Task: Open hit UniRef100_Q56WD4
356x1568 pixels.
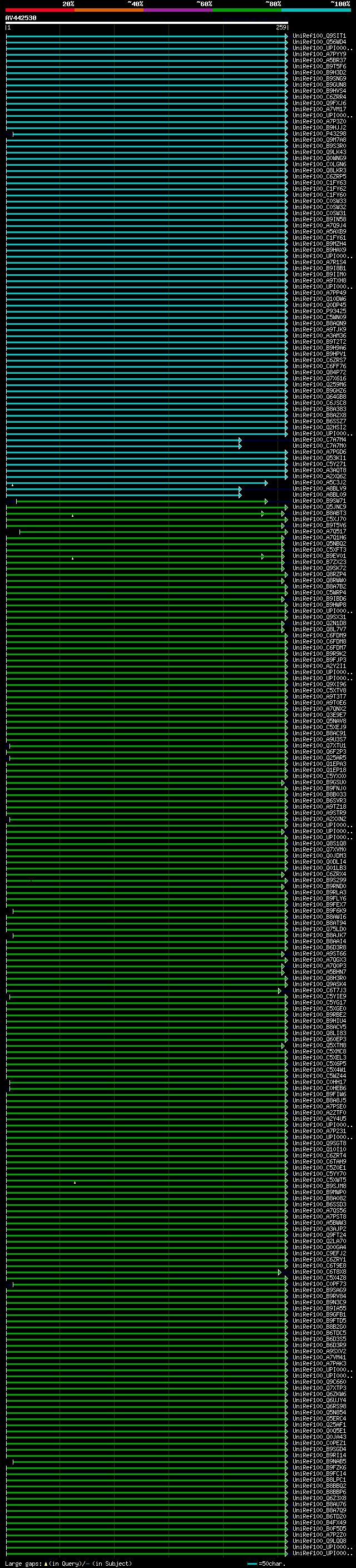Action: pyautogui.click(x=319, y=42)
